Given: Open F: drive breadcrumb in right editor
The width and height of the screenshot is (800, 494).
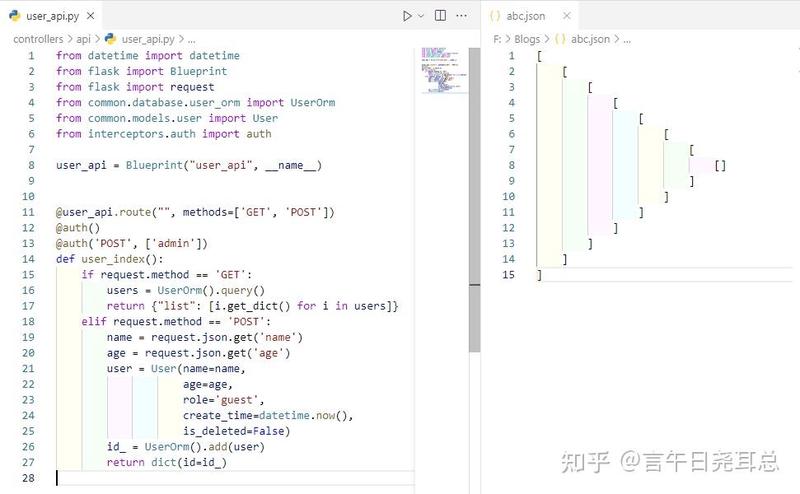Looking at the screenshot, I should coord(497,39).
